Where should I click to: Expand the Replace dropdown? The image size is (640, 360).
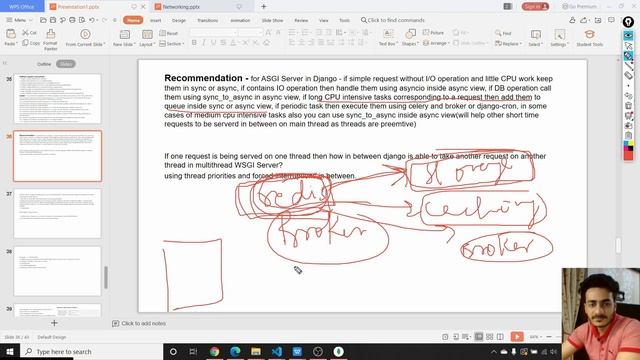(508, 43)
